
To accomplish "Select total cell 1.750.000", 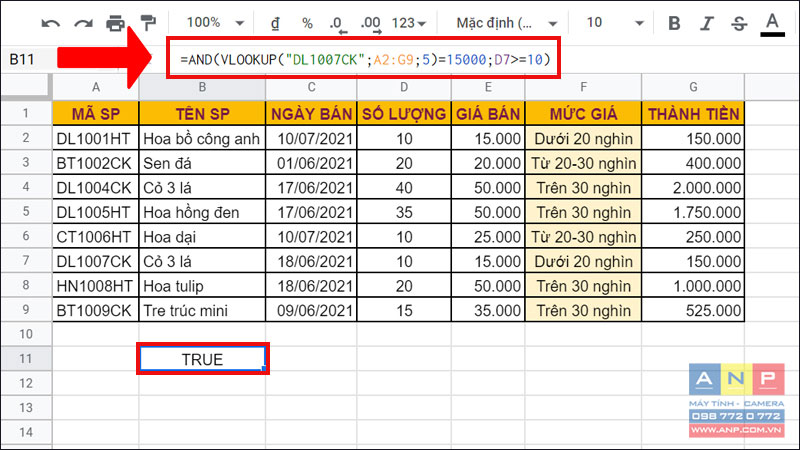I will click(693, 212).
